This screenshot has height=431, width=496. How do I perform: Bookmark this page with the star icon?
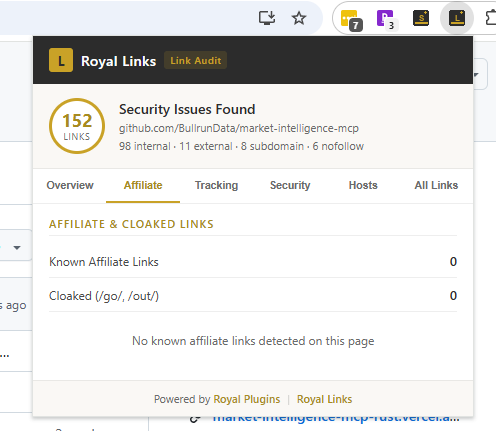click(299, 18)
